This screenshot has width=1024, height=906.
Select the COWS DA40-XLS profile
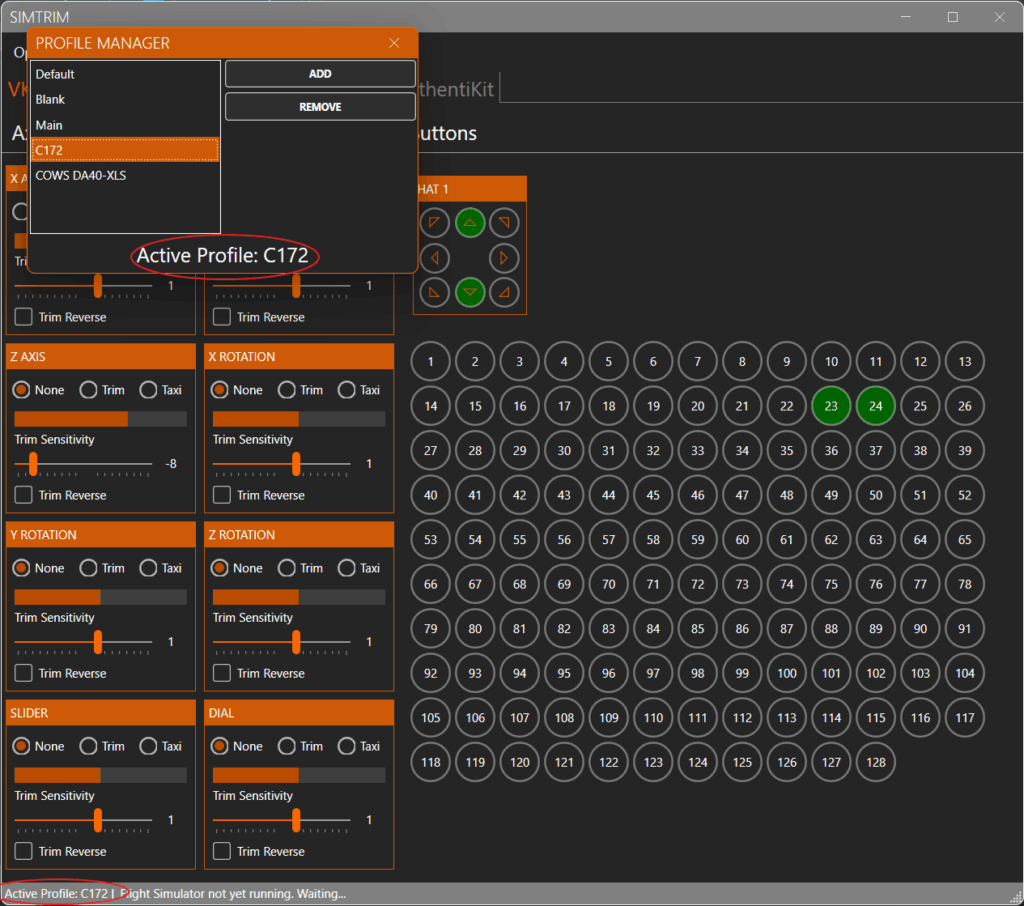click(83, 175)
